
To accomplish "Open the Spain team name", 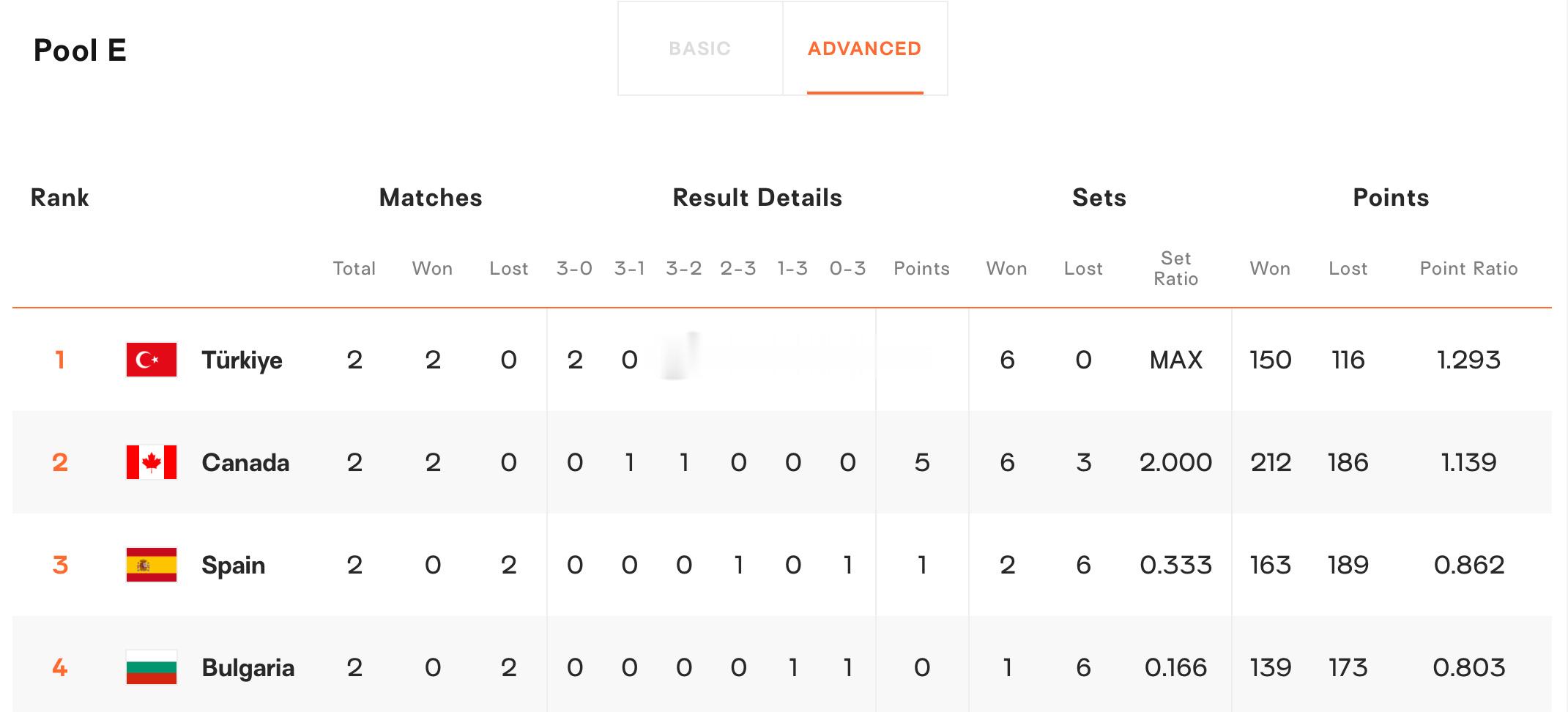I will 233,565.
